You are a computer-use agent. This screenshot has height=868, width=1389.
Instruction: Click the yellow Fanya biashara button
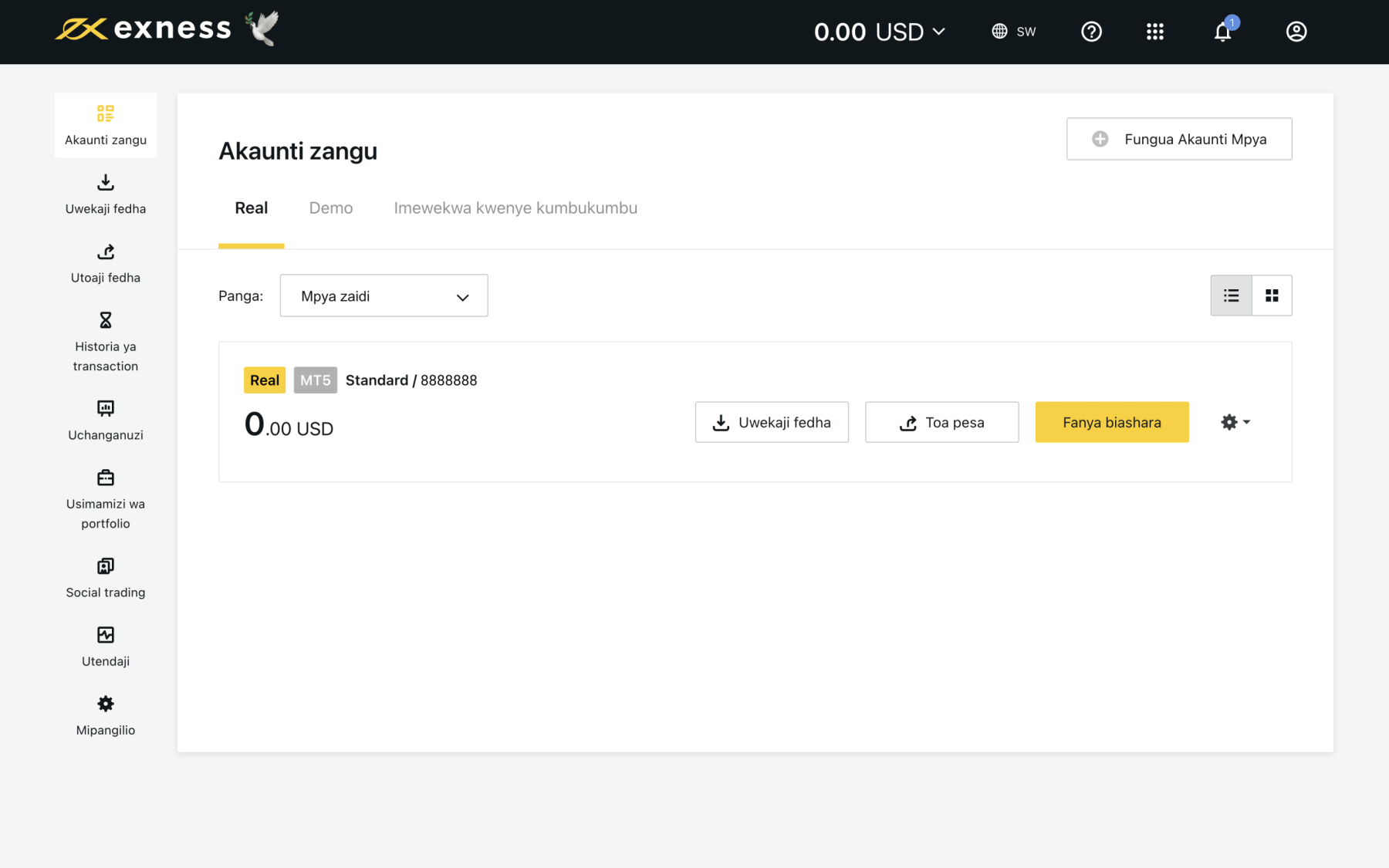click(x=1112, y=422)
